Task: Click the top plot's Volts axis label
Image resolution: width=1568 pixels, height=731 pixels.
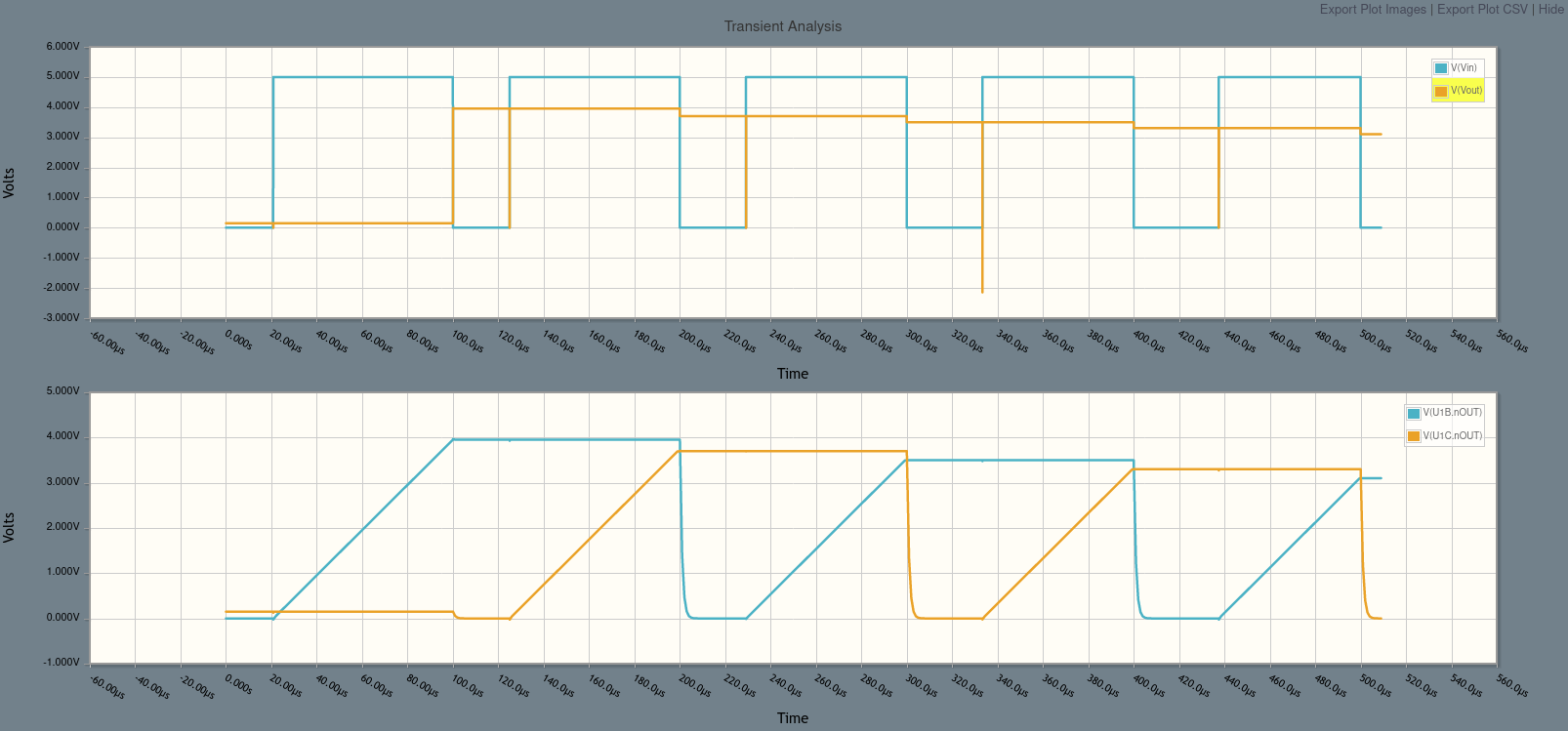Action: coord(9,183)
